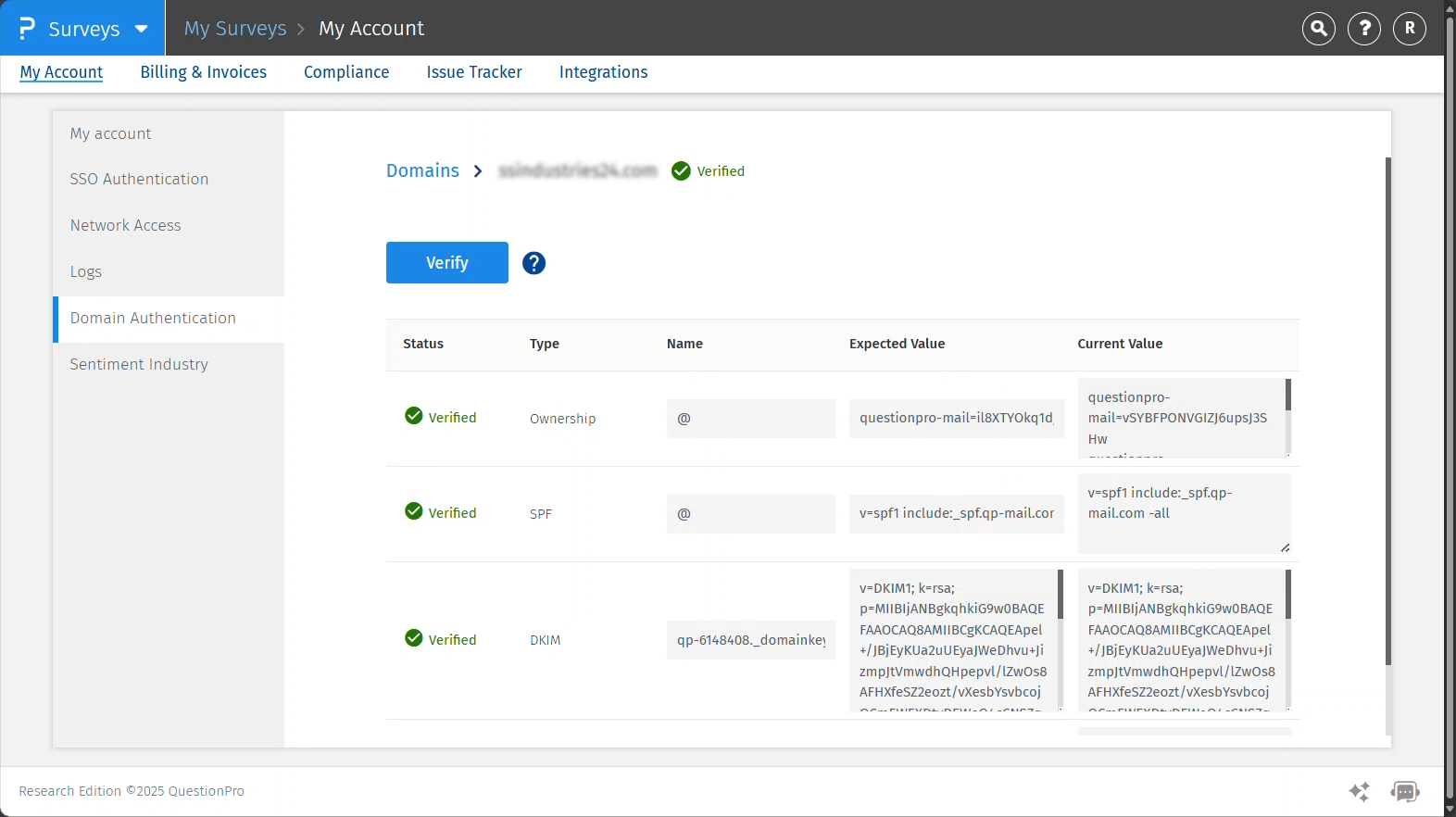Screen dimensions: 1456x817
Task: Open the chat support icon in footer
Action: click(1404, 791)
